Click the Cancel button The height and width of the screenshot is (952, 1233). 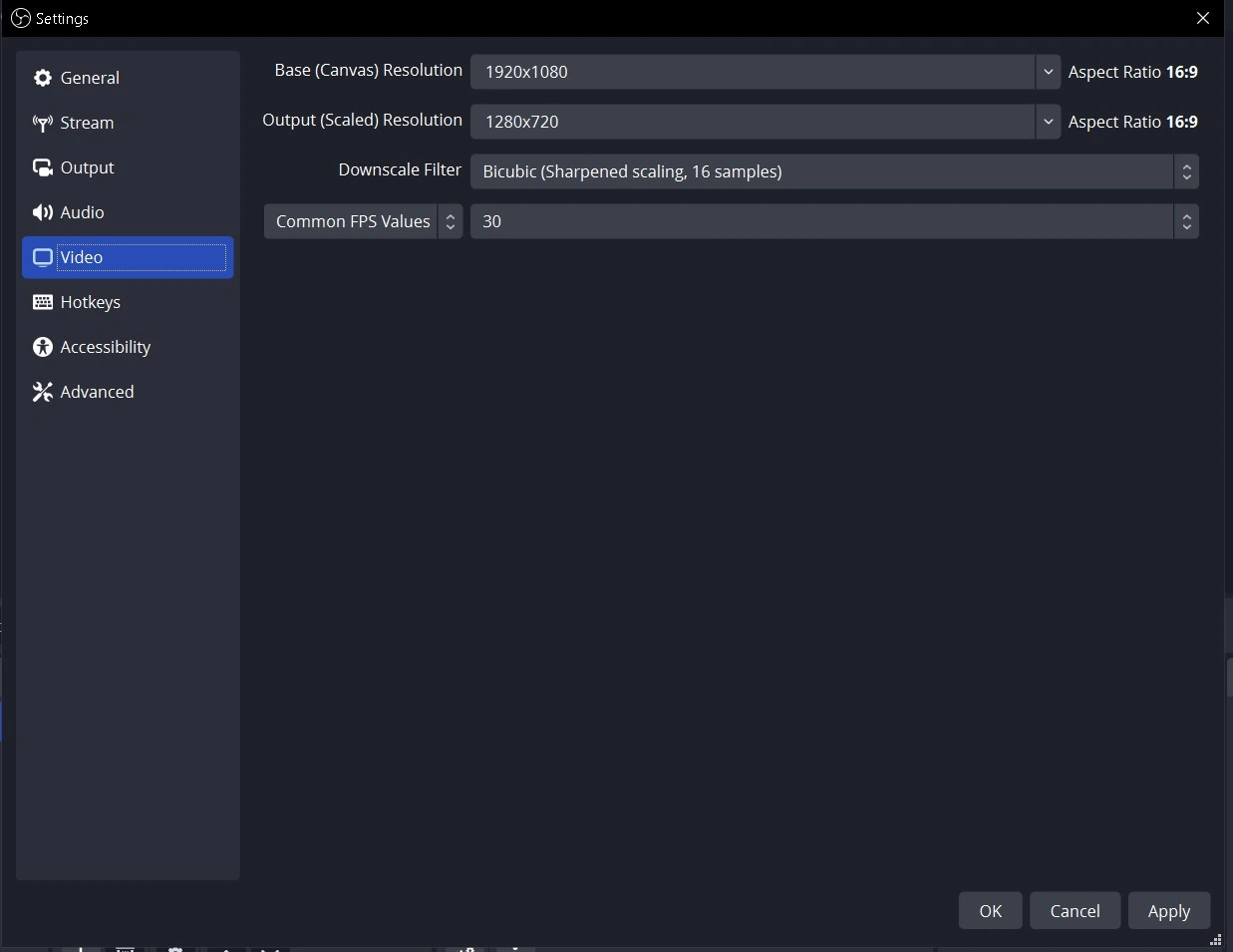click(1075, 911)
